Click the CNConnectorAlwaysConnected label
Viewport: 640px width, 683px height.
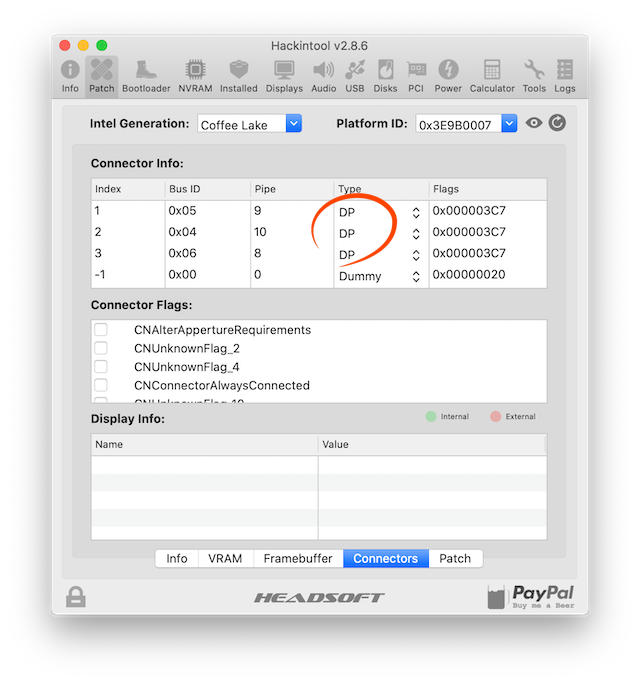[222, 385]
